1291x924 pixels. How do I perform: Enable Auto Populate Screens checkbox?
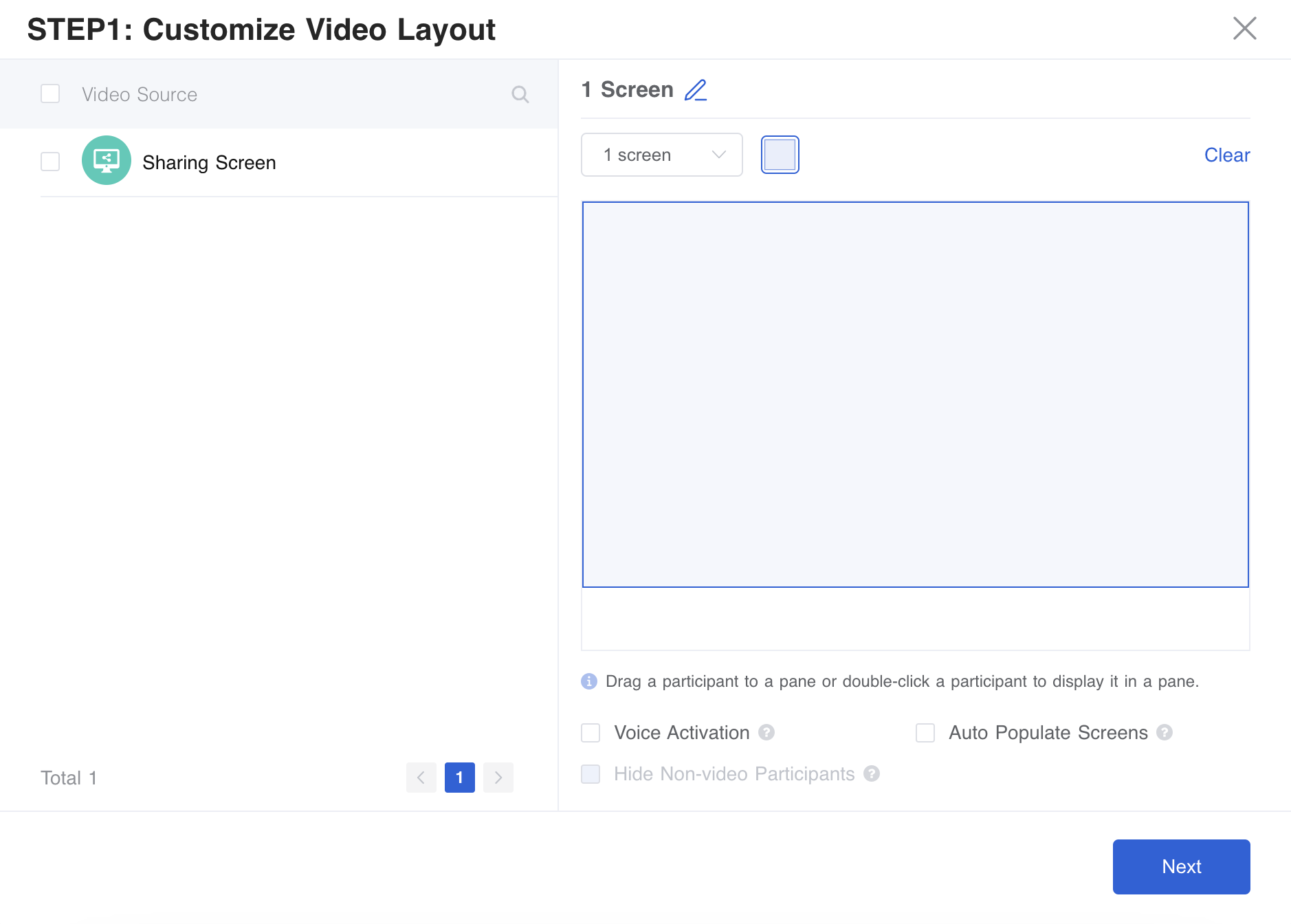tap(925, 733)
